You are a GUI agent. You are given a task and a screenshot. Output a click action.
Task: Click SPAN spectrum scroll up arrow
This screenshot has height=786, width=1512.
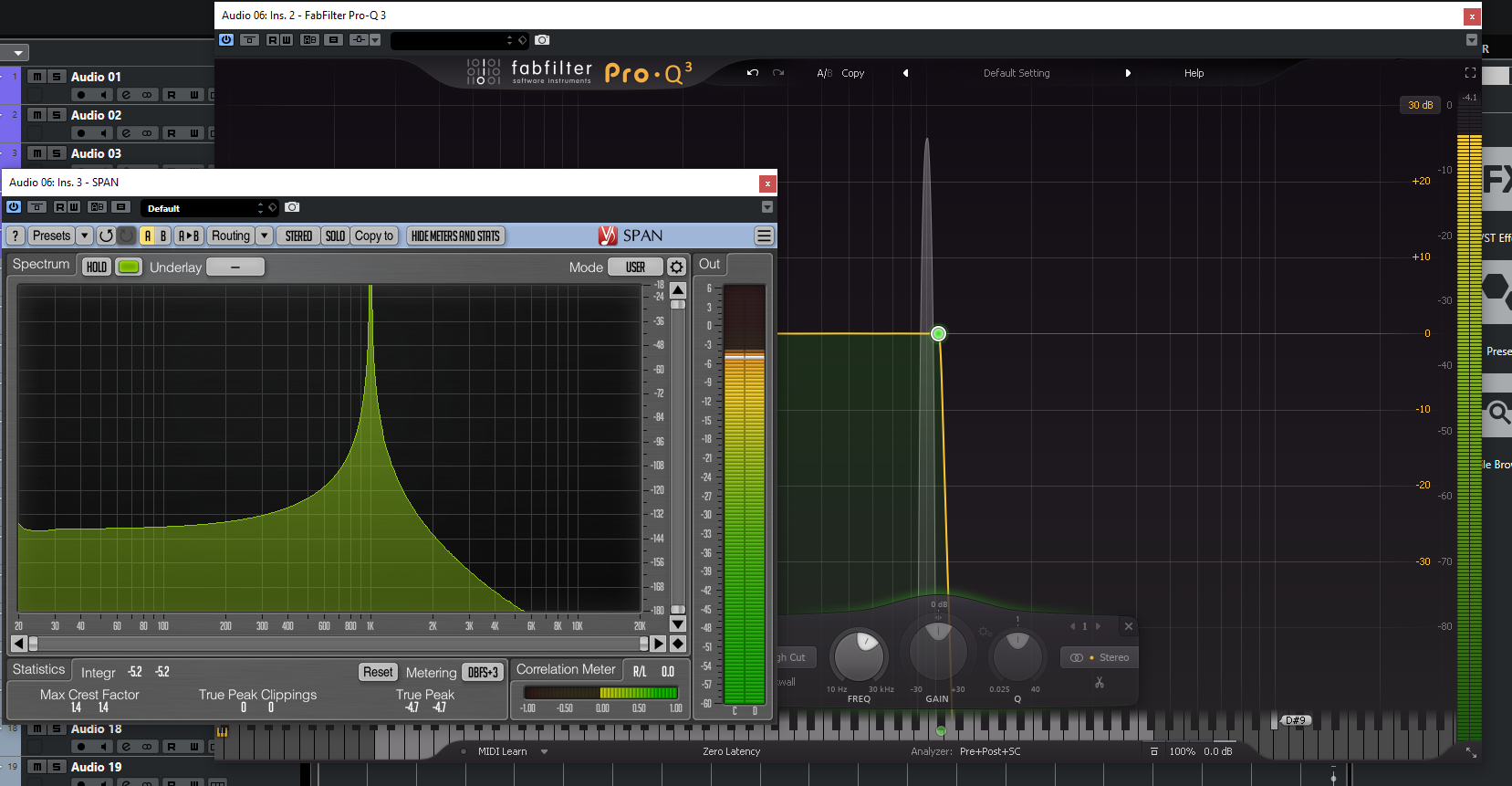[x=678, y=289]
